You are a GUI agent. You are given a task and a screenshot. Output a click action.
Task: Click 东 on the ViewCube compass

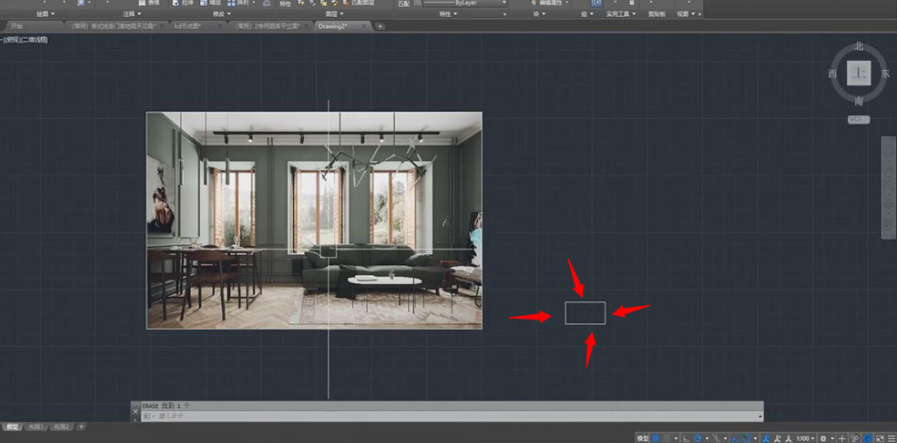pyautogui.click(x=886, y=74)
